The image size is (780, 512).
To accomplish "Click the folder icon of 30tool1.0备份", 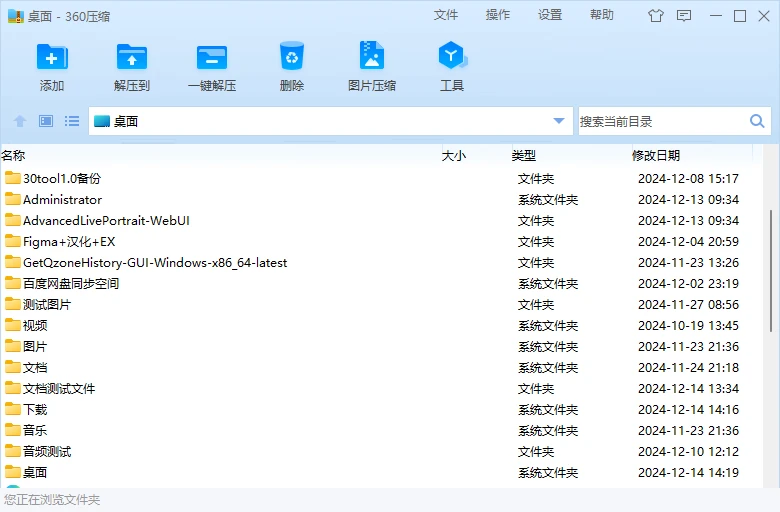I will click(x=13, y=178).
